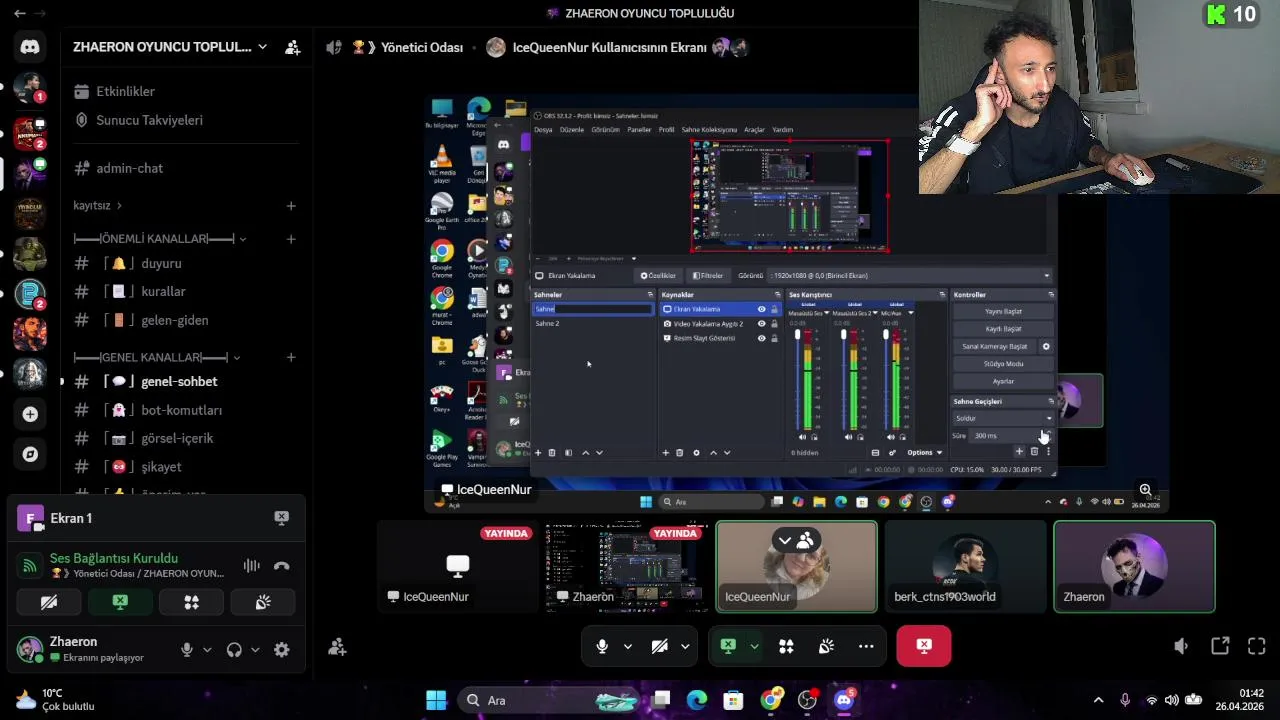
Task: Deafen with the user panel headphones icon
Action: pos(234,650)
